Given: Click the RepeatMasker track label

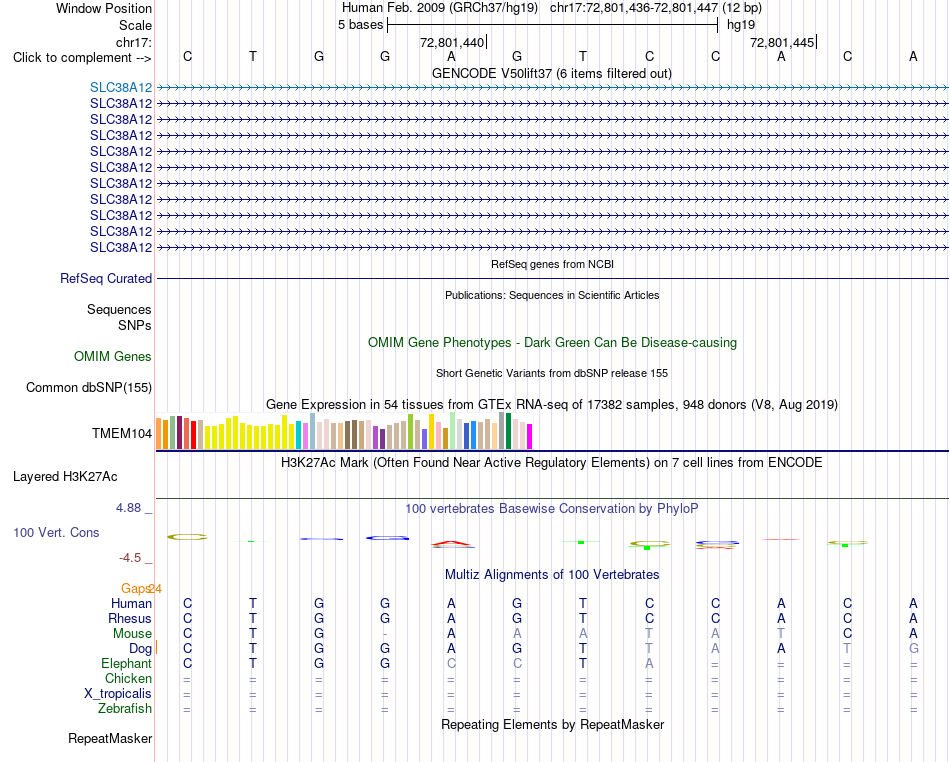Looking at the screenshot, I should (x=110, y=738).
